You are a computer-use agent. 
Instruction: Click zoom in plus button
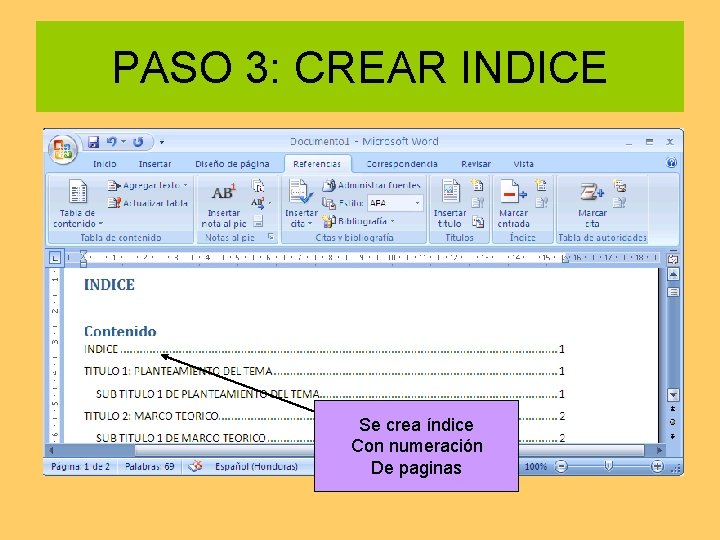[x=657, y=467]
